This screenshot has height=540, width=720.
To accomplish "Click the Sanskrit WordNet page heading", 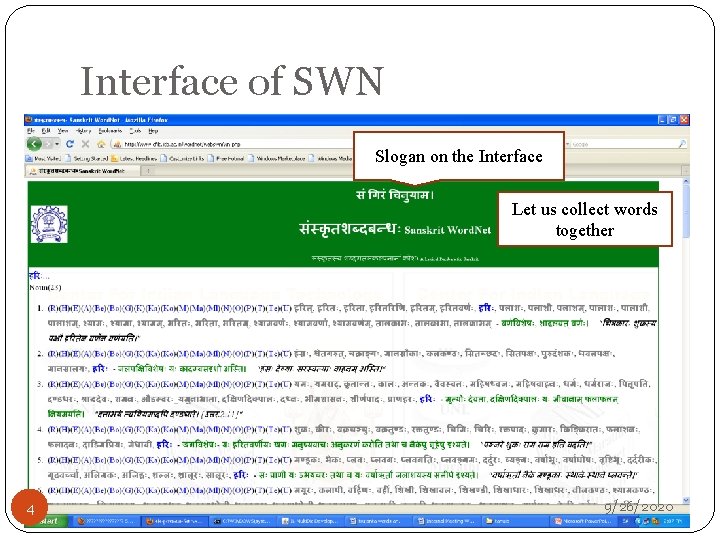I will [x=394, y=229].
